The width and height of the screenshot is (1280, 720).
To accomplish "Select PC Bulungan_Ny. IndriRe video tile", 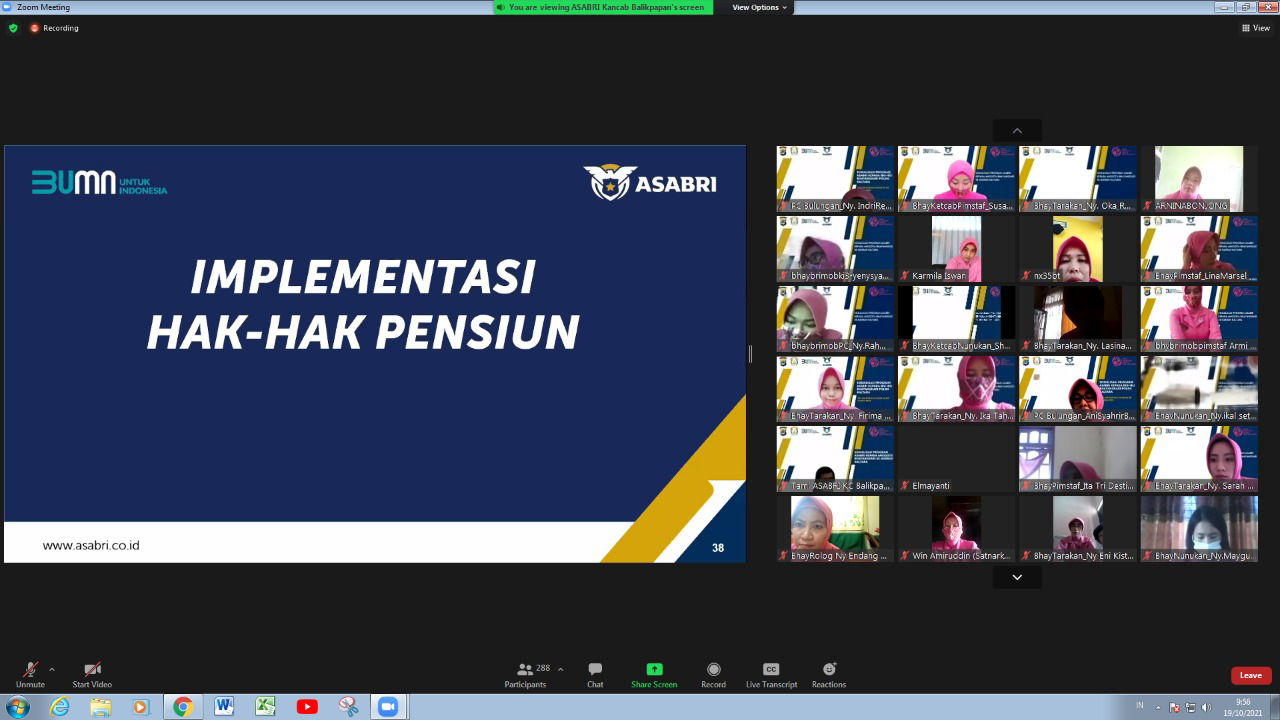I will (835, 179).
